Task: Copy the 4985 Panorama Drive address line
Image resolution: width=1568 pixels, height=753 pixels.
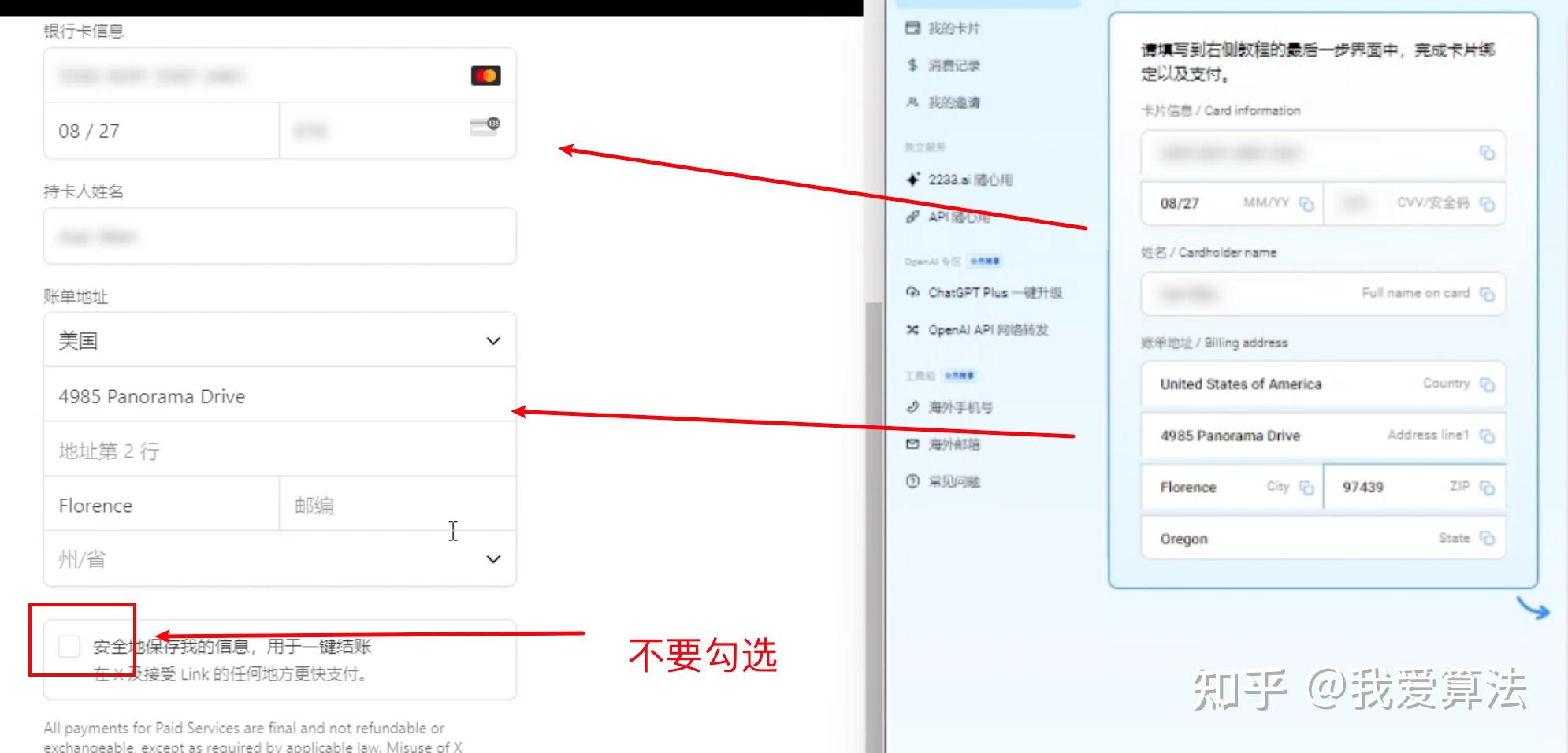Action: coord(1488,436)
